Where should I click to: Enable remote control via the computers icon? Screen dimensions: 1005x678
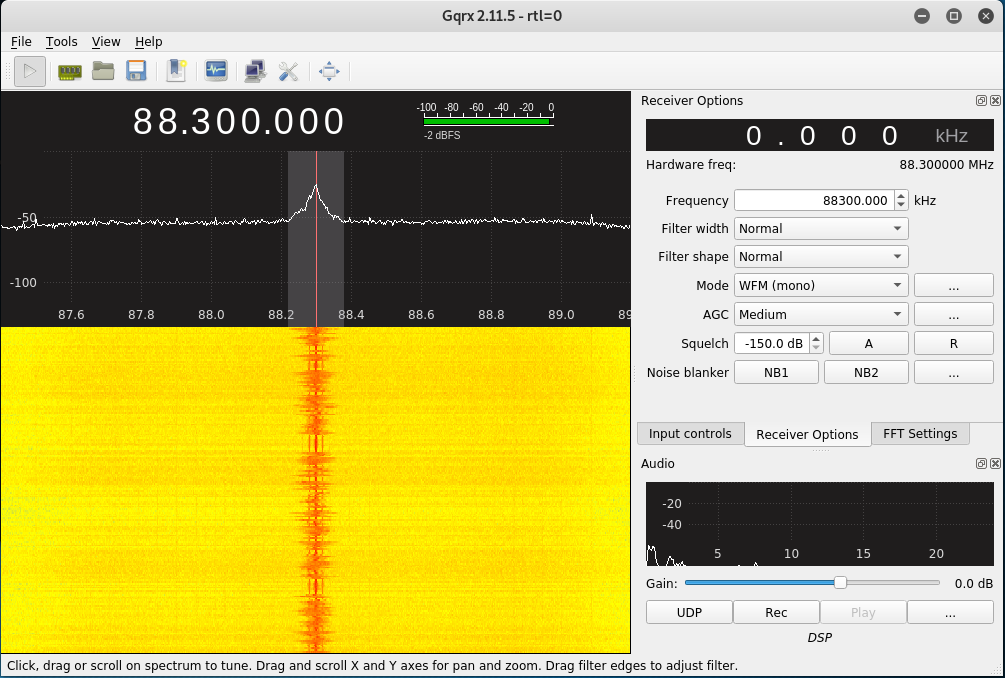tap(254, 70)
